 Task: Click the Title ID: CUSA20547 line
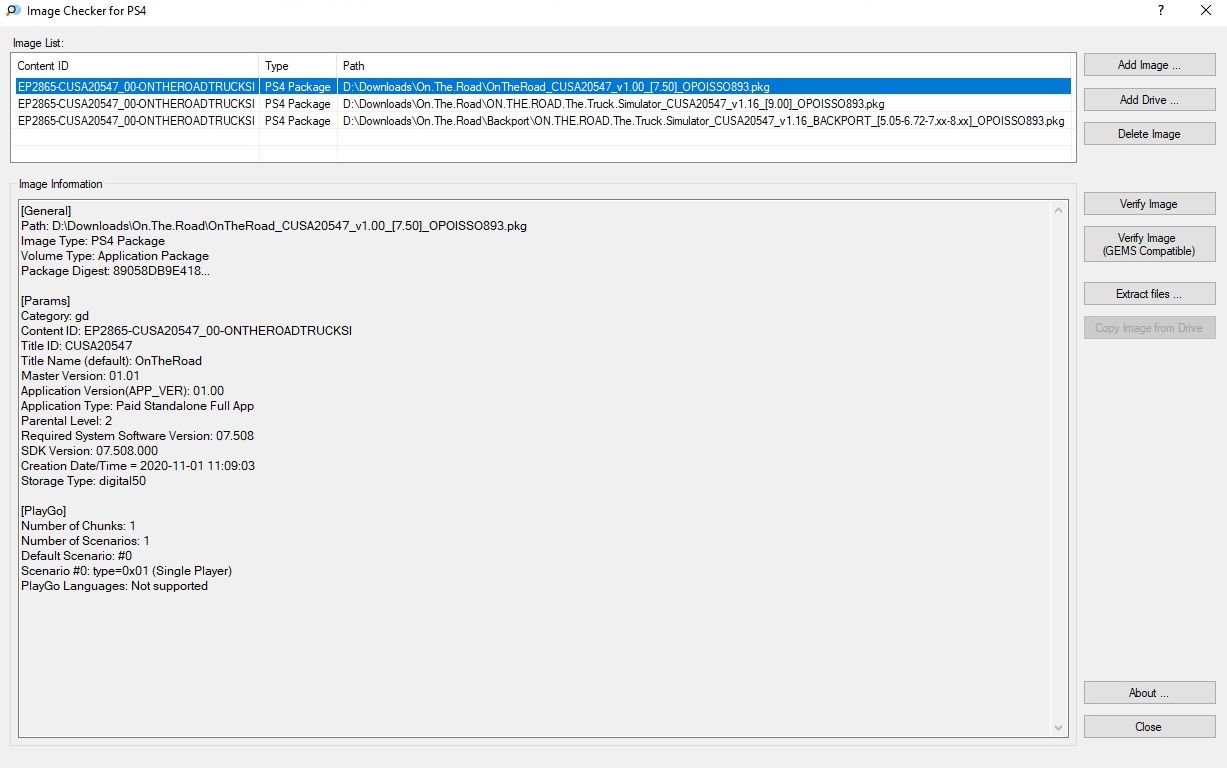(77, 346)
